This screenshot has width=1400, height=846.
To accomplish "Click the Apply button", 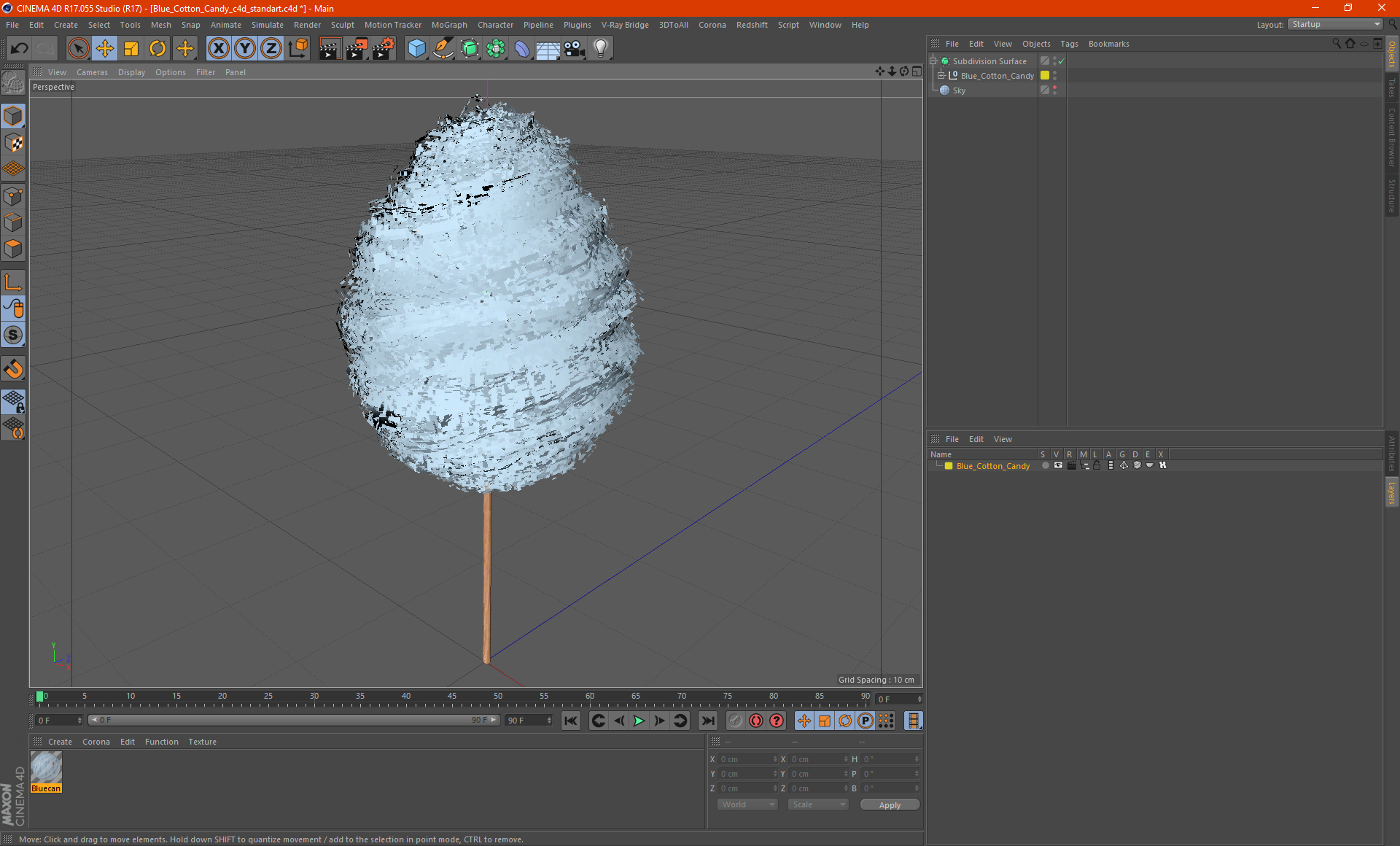I will [x=889, y=805].
